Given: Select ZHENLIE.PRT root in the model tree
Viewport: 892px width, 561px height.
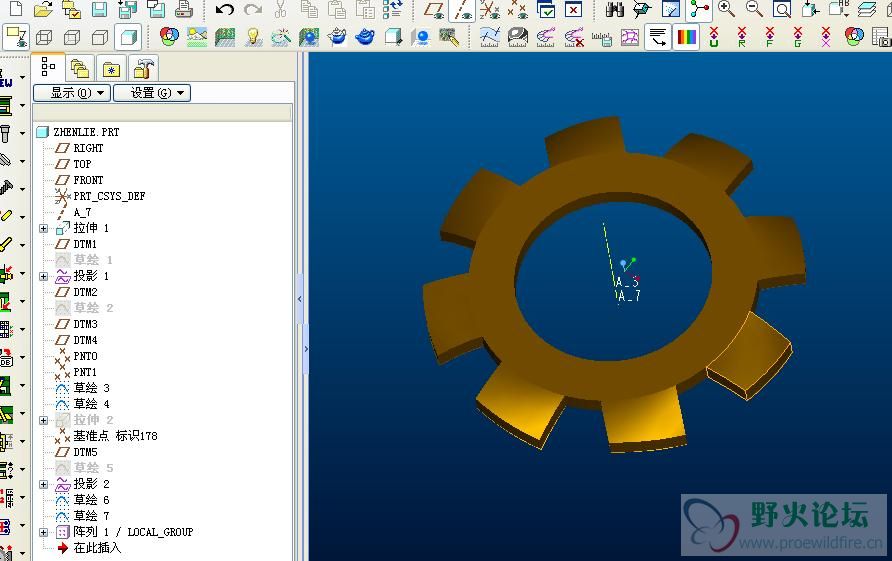Looking at the screenshot, I should pos(86,132).
